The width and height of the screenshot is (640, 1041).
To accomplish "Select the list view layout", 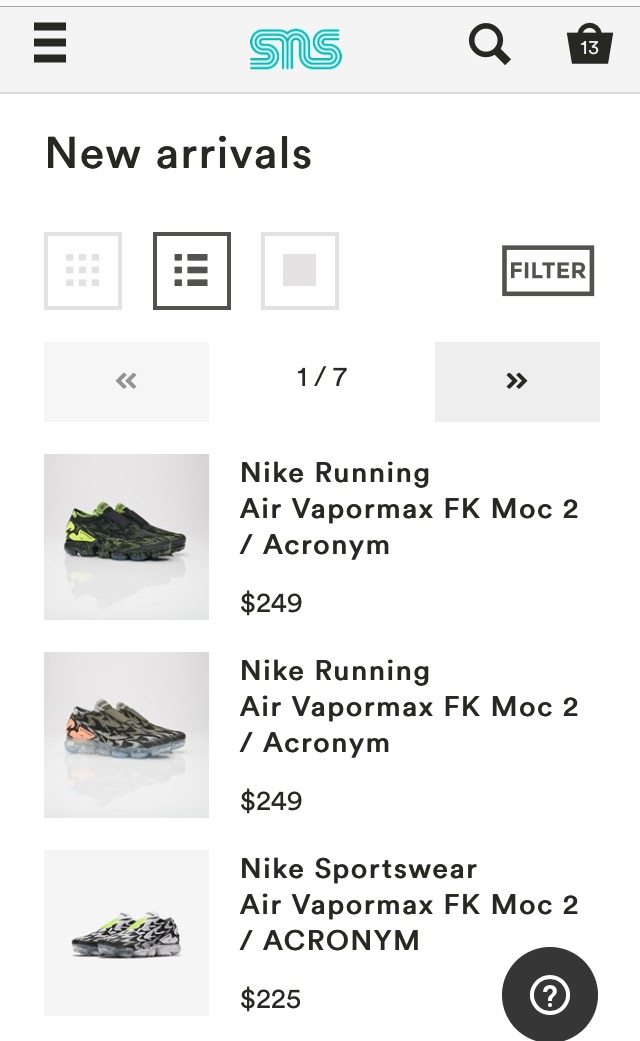I will [191, 270].
